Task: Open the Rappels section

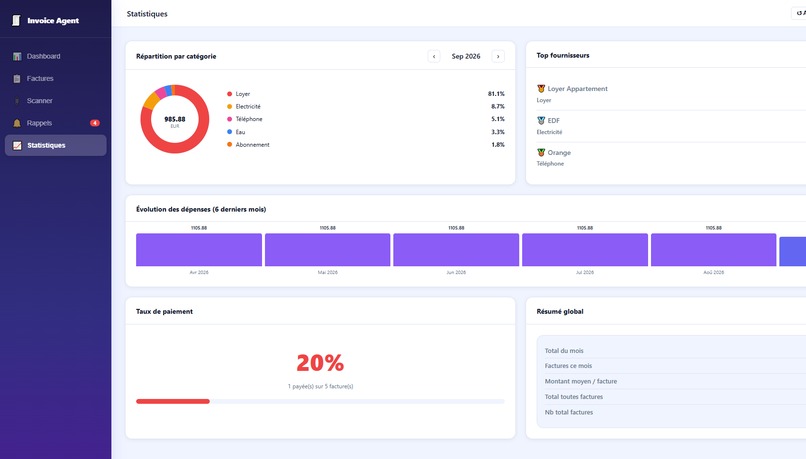Action: pos(56,123)
